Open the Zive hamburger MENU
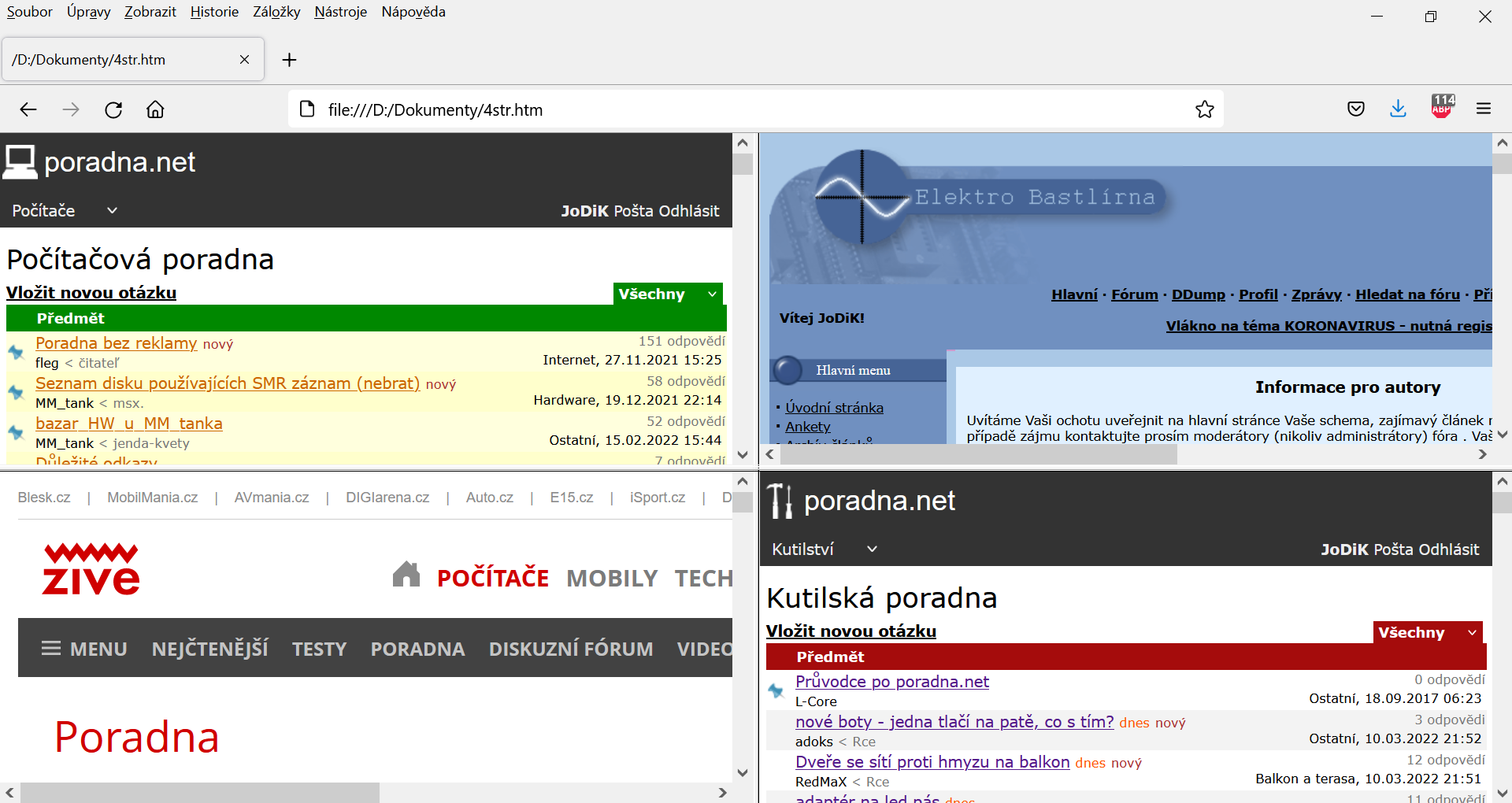 pos(84,649)
